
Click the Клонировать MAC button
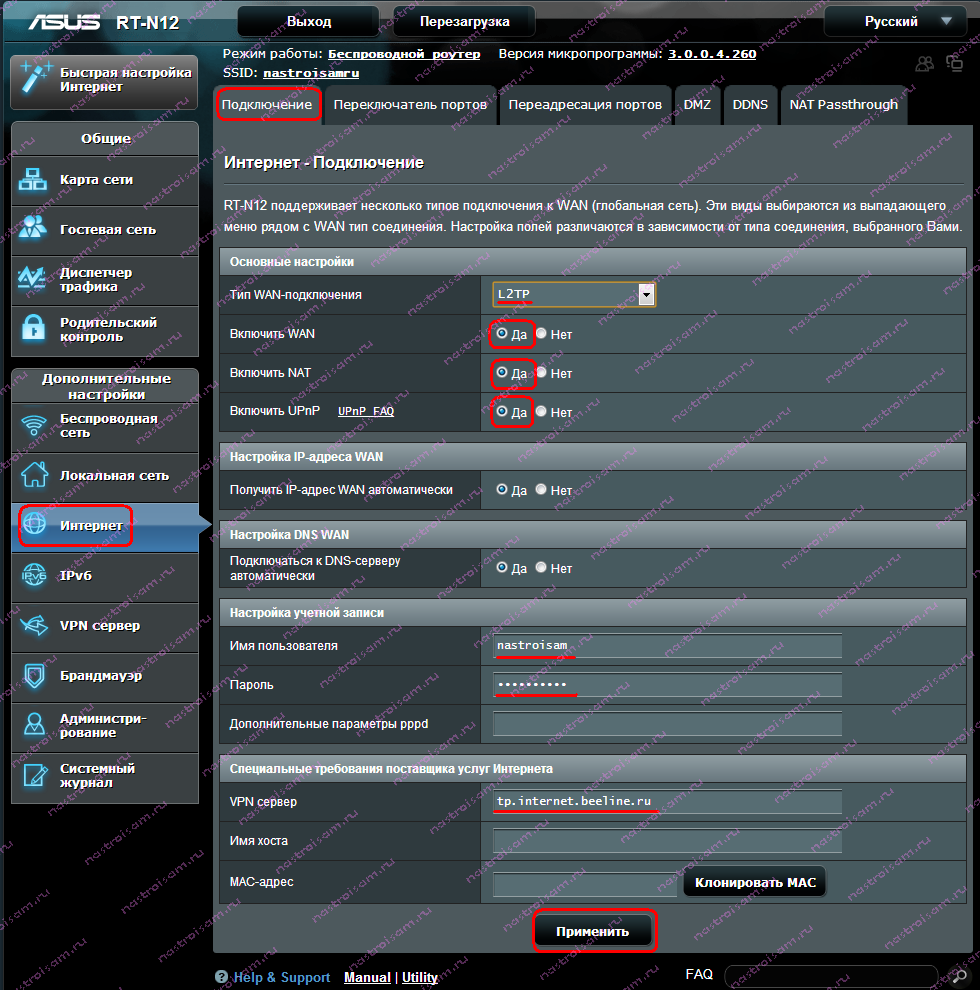[754, 883]
